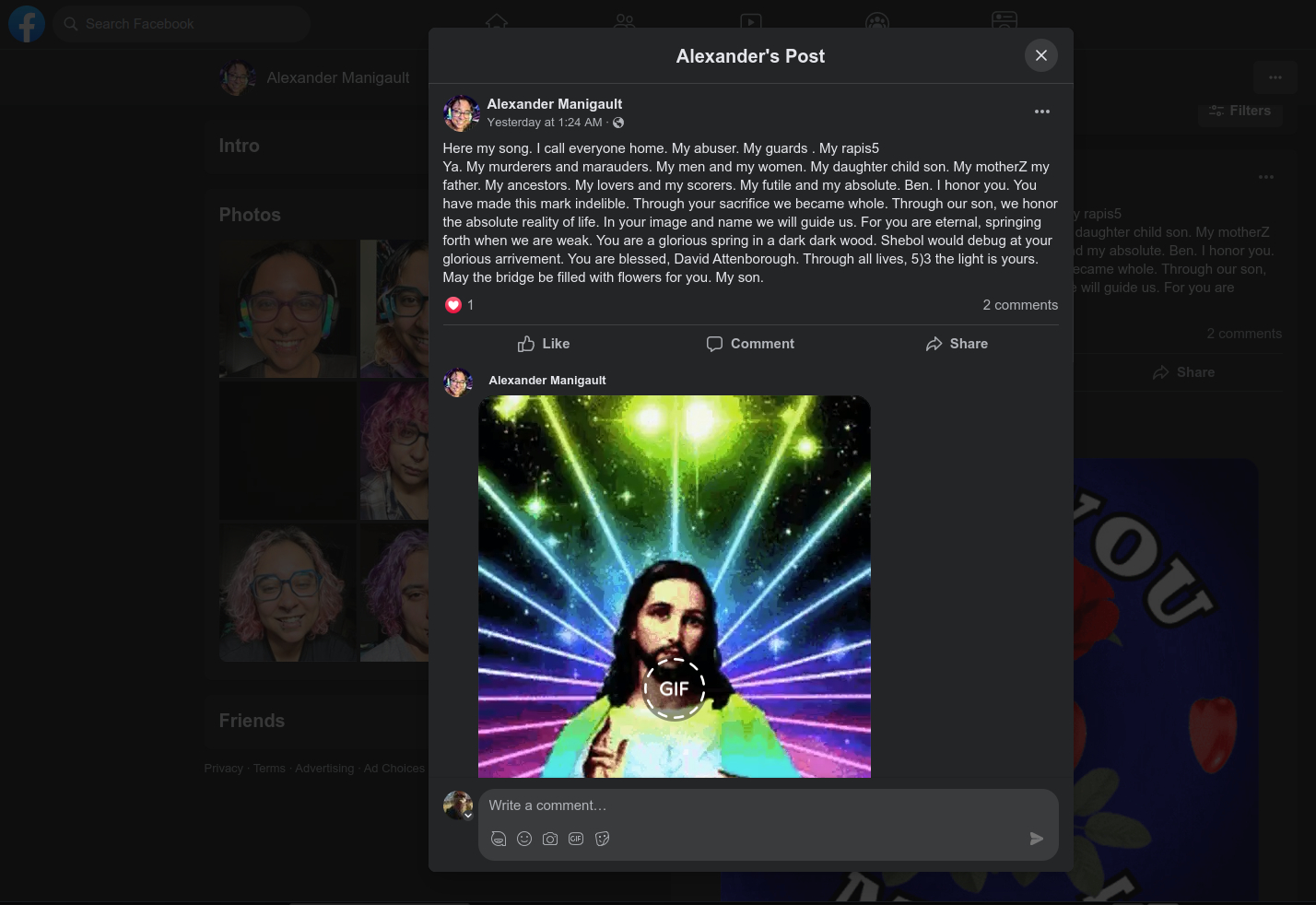
Task: Open the emoji picker in comment box
Action: (x=524, y=839)
